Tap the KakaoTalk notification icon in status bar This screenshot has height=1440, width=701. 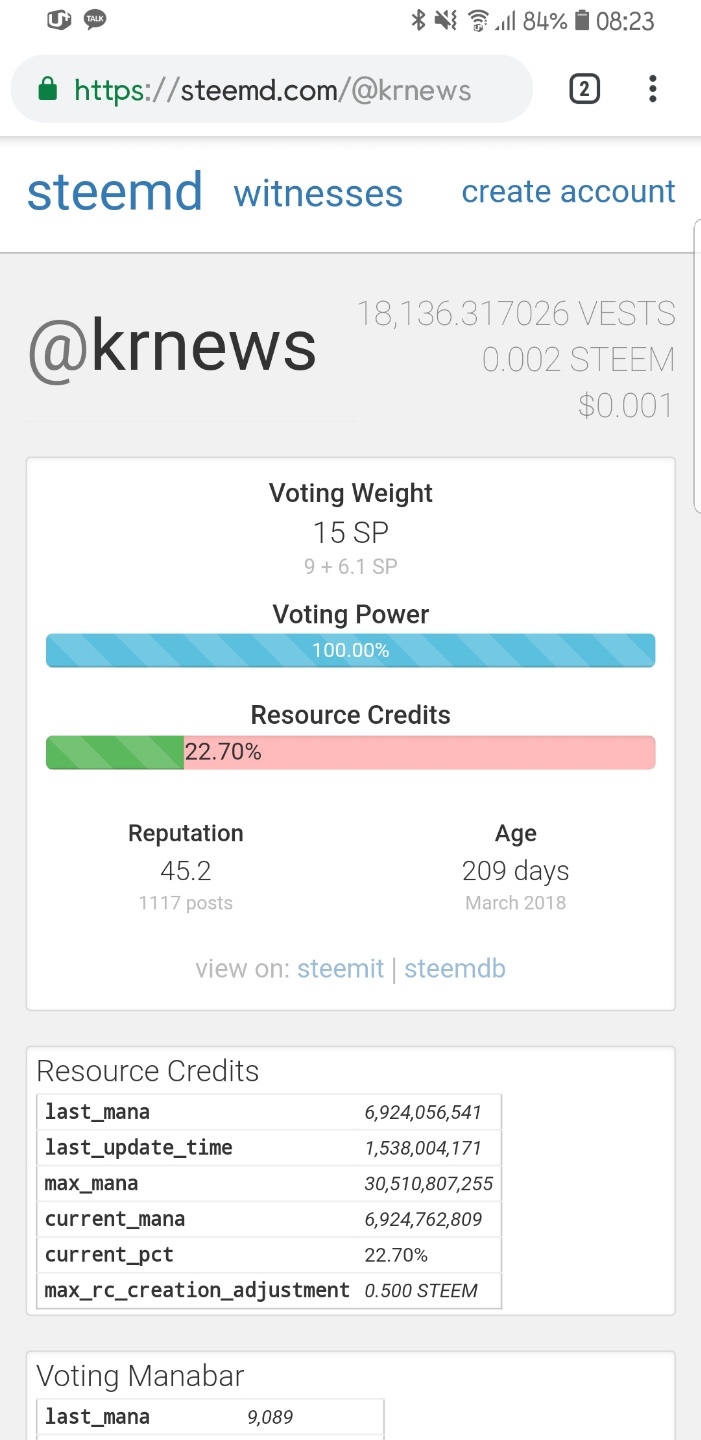tap(95, 19)
